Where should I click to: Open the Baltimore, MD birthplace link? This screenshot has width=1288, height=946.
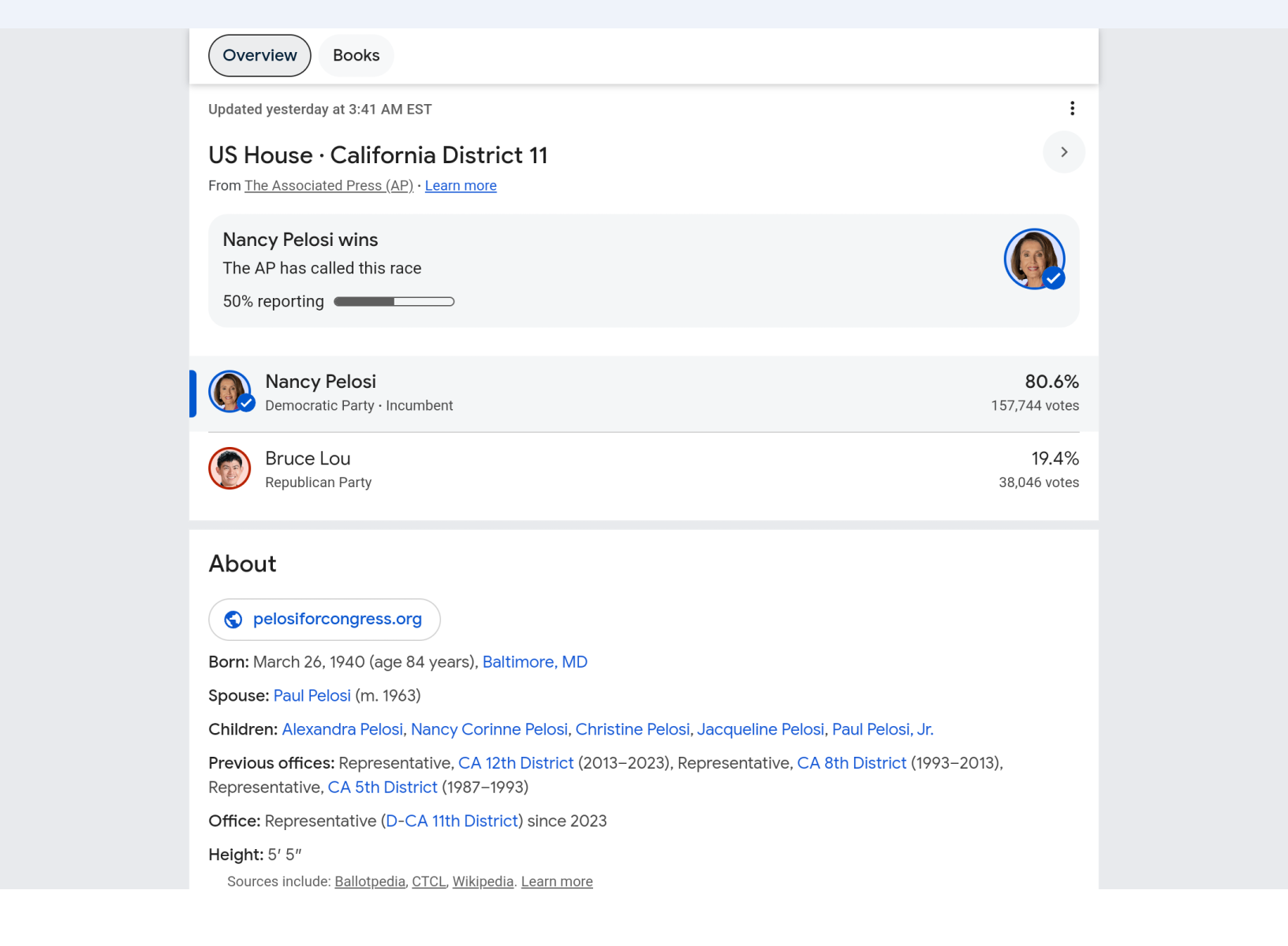(x=535, y=662)
